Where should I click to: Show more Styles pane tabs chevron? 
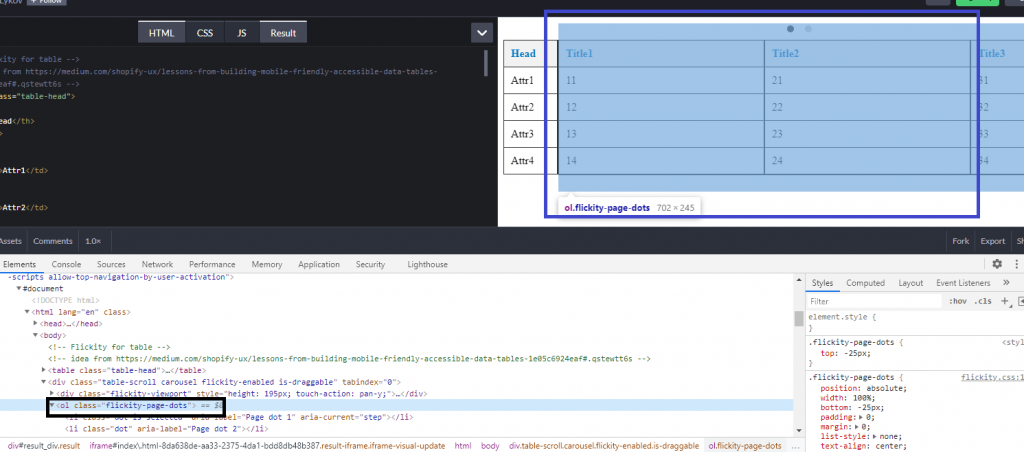[x=1006, y=283]
